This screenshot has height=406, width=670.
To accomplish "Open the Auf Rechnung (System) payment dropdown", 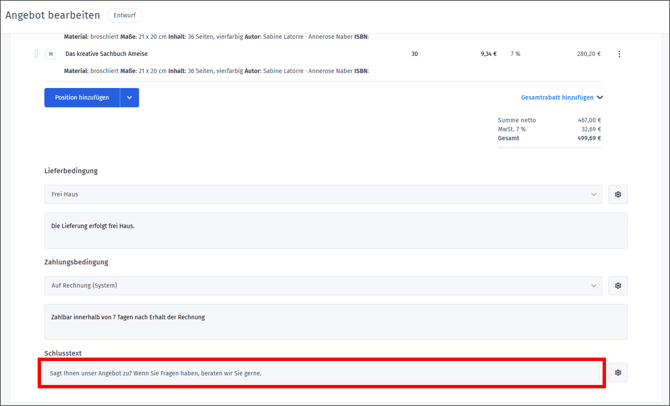I will tap(323, 285).
